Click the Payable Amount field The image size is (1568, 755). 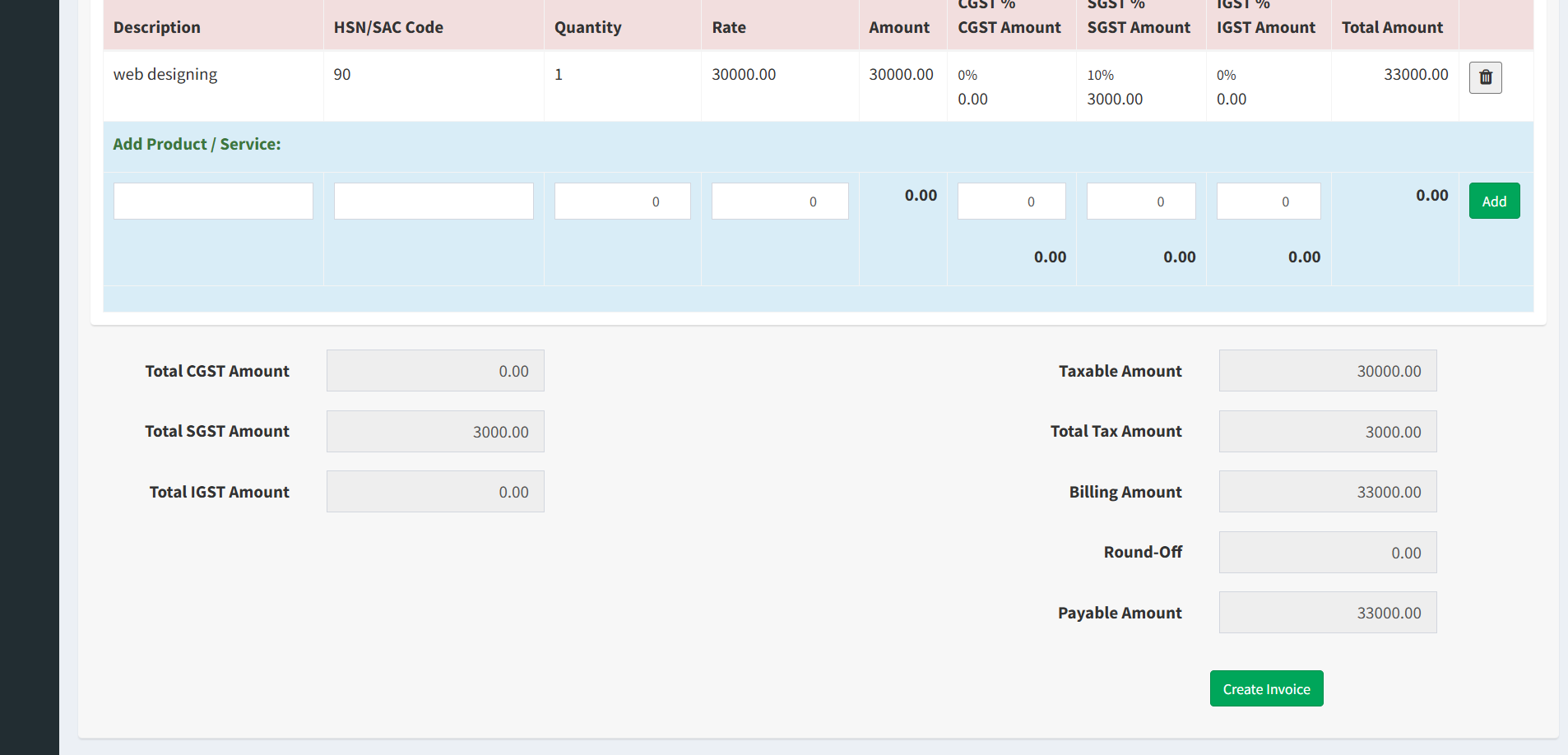point(1327,613)
